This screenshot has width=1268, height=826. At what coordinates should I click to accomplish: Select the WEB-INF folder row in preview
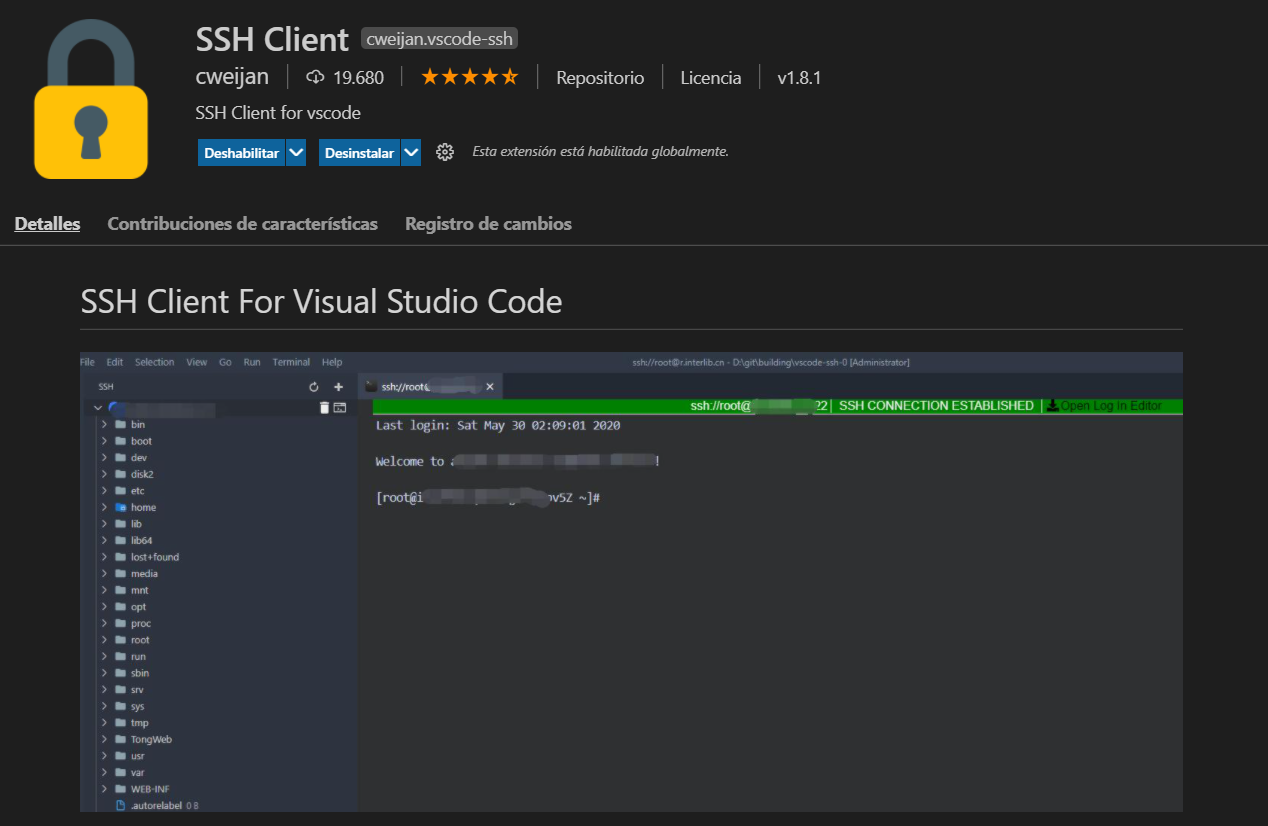219,789
